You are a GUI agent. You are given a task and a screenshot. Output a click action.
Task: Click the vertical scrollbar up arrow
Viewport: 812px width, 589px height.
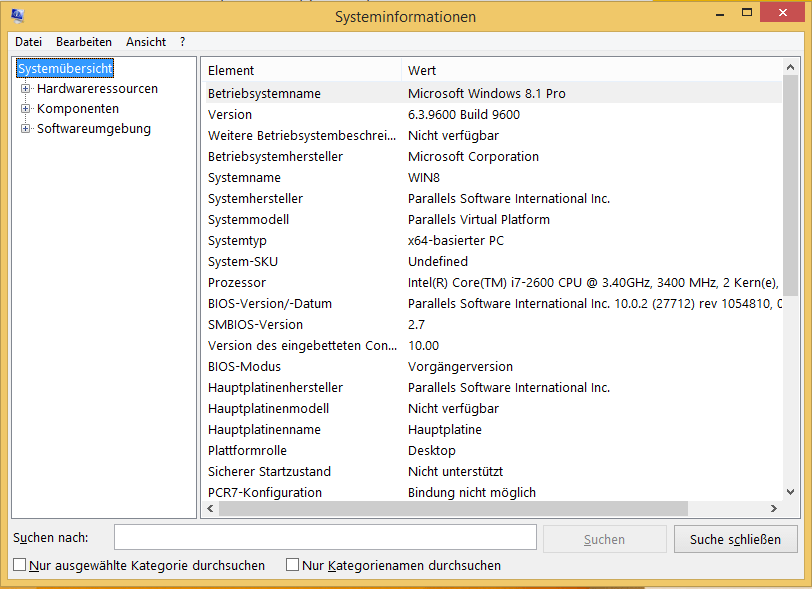pos(790,67)
